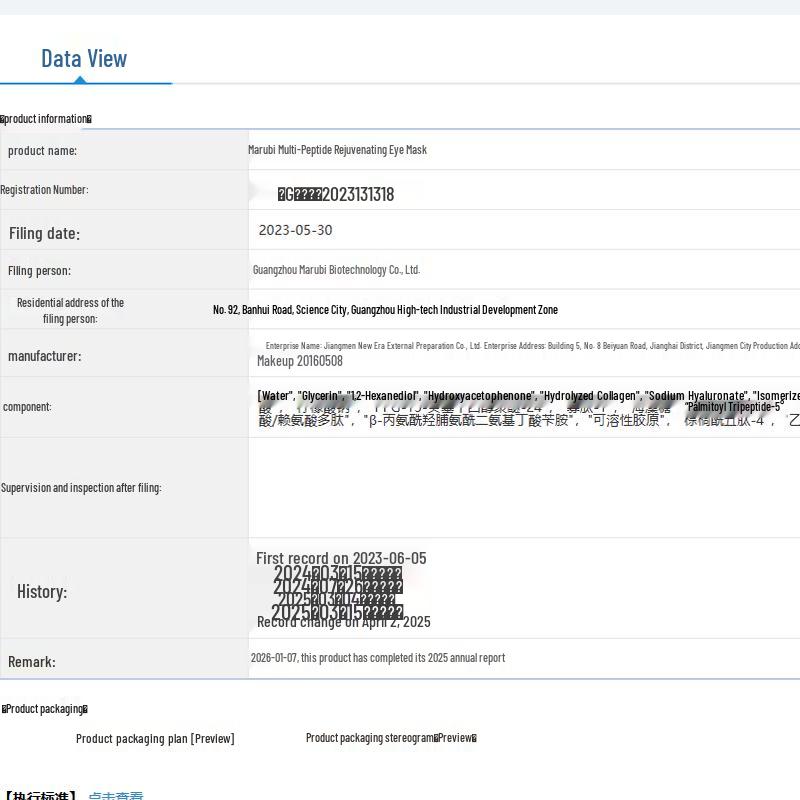This screenshot has height=800, width=800.
Task: Click the Filing date: label
Action: (x=44, y=234)
